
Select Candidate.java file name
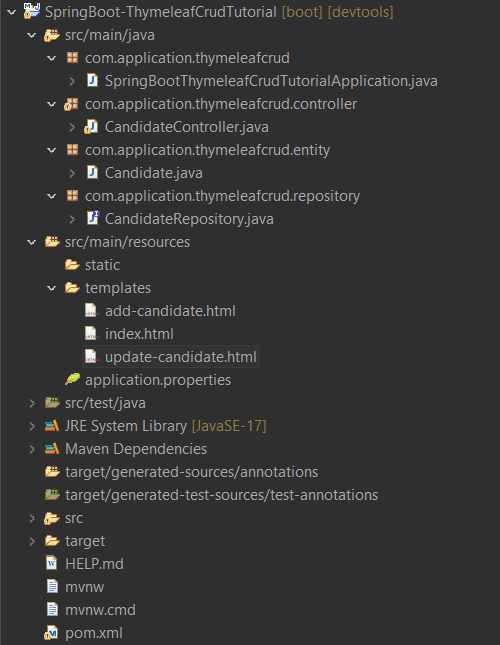tap(154, 173)
